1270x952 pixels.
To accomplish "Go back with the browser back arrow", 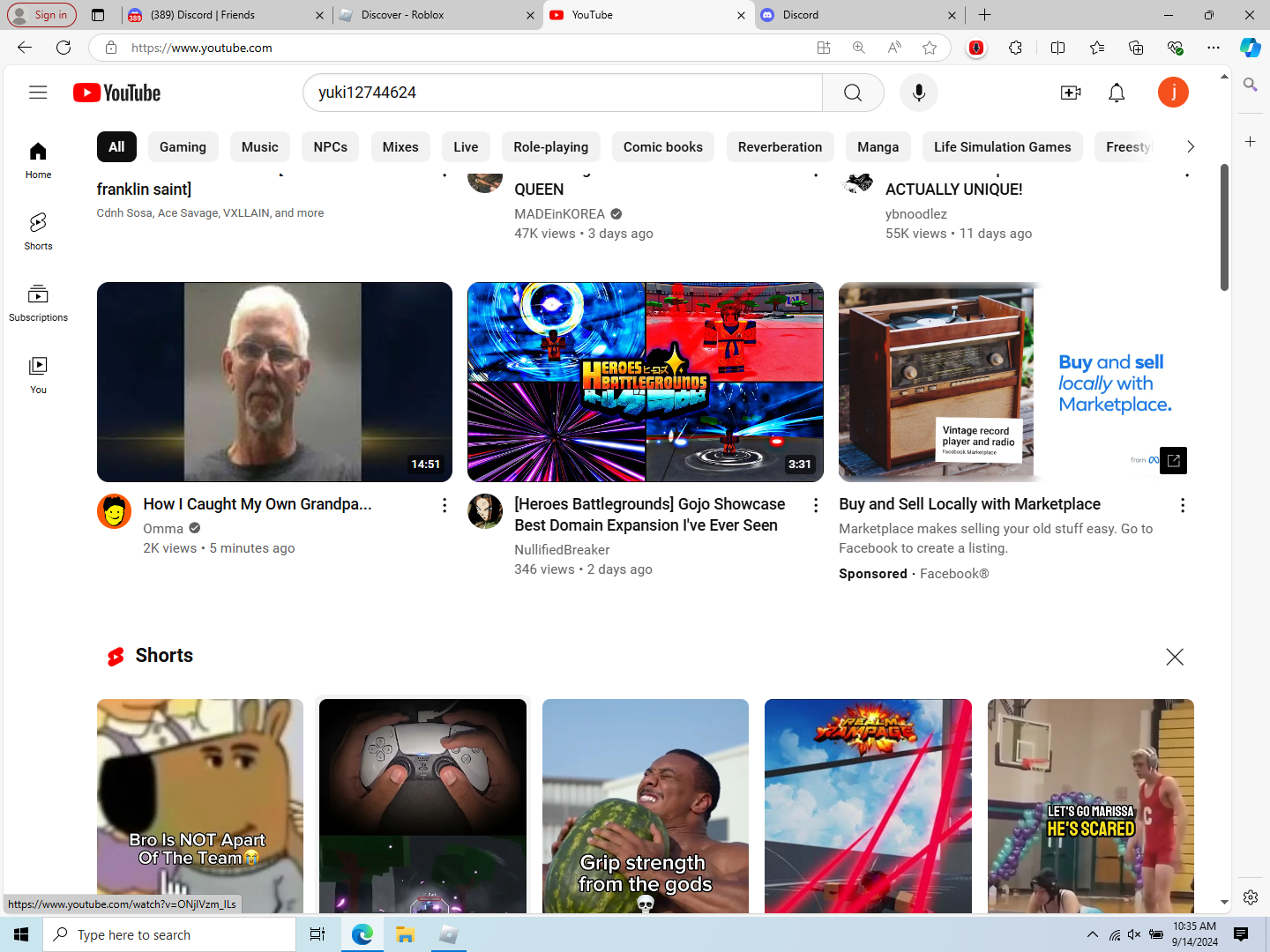I will 25,48.
